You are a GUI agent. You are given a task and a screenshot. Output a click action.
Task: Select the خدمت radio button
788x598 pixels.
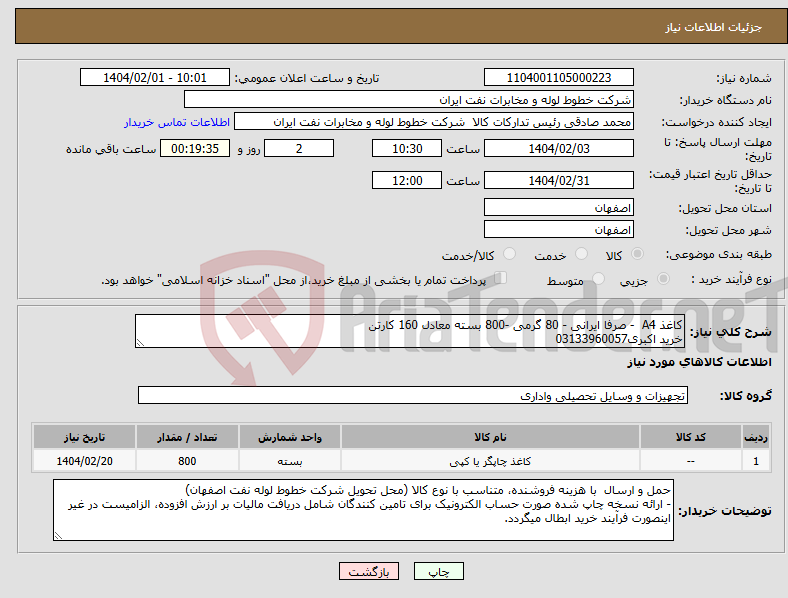(x=581, y=254)
